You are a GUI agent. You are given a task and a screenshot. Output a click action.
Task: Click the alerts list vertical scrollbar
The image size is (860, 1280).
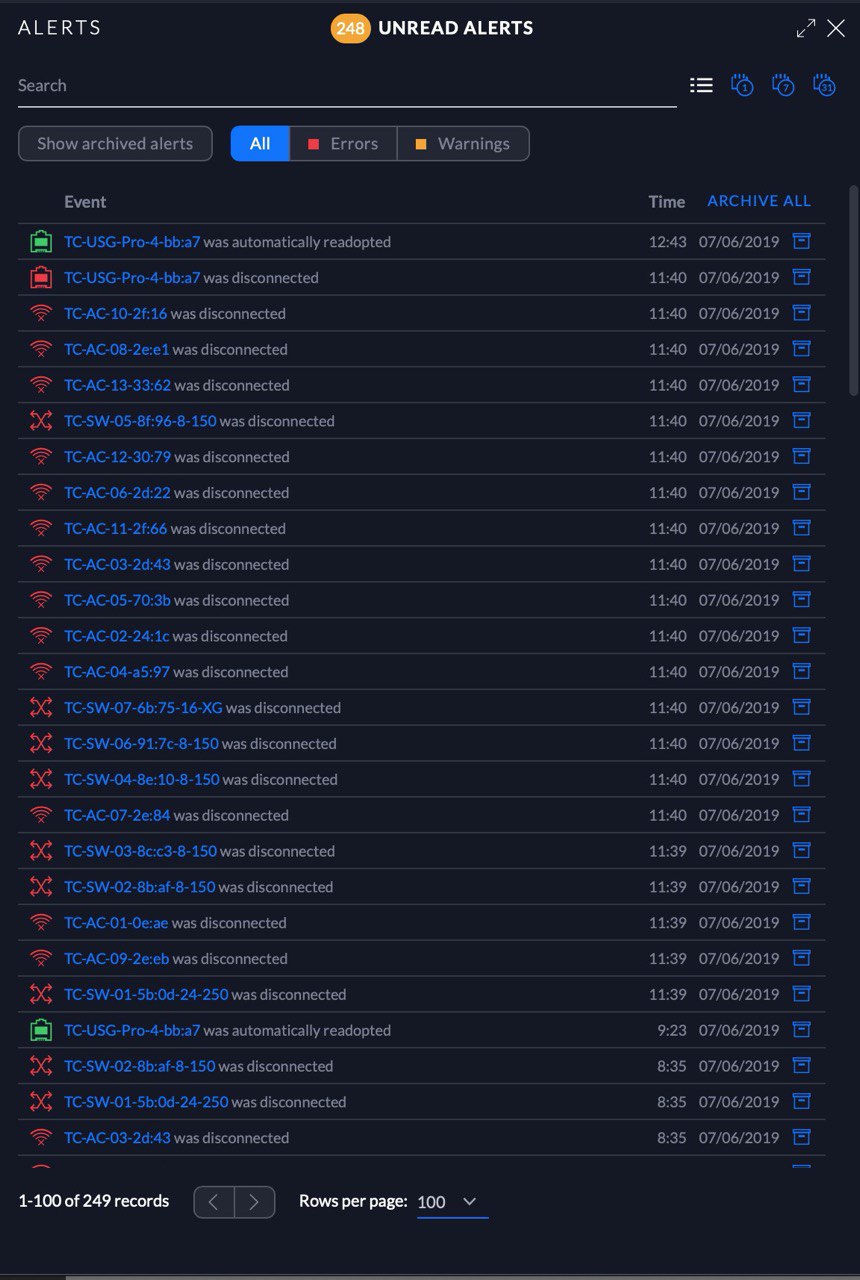point(852,290)
